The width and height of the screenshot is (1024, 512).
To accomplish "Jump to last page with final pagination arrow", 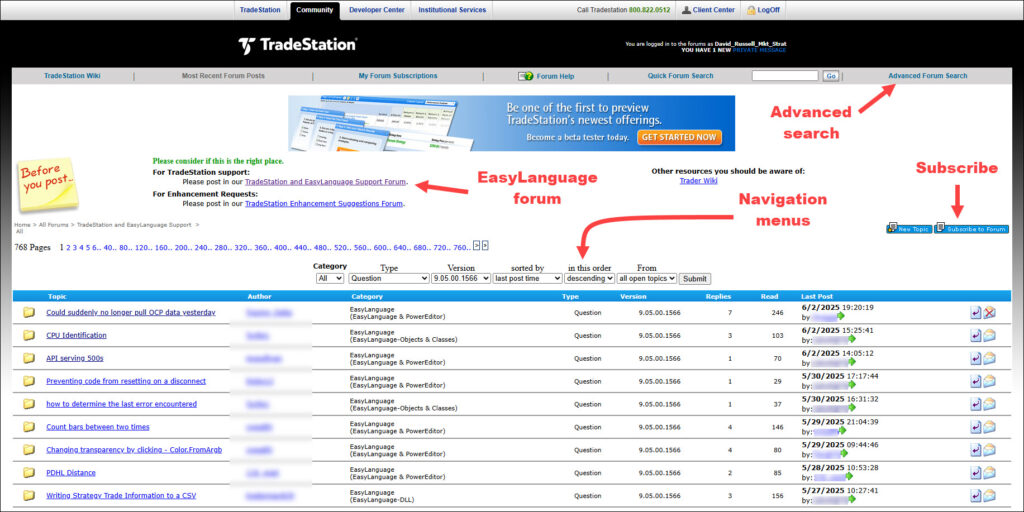I will tap(485, 246).
